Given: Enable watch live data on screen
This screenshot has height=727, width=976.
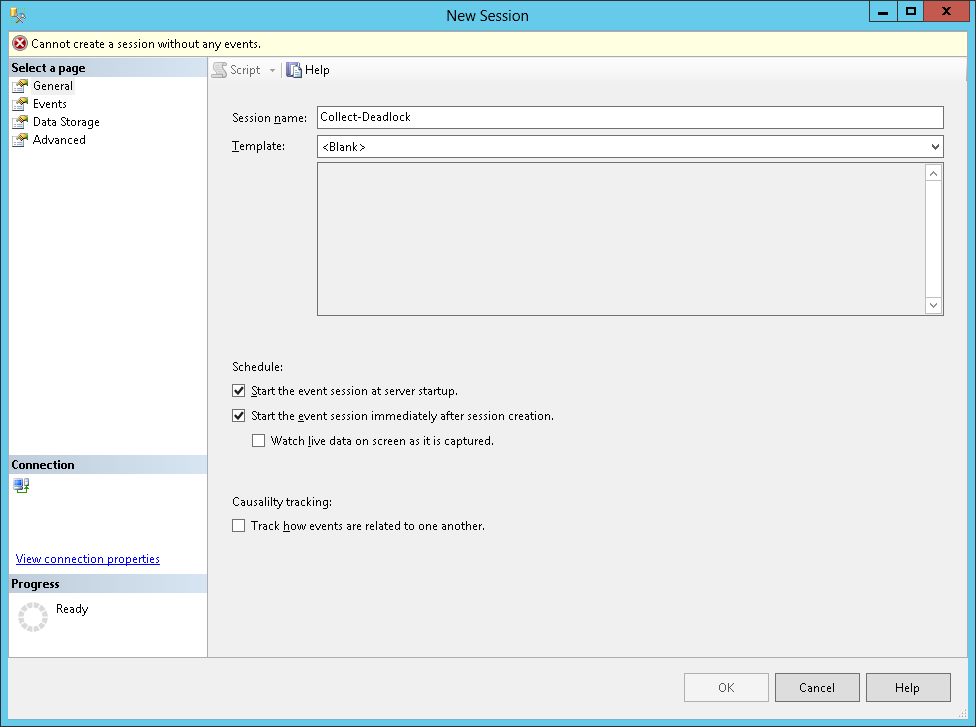Looking at the screenshot, I should coord(258,440).
